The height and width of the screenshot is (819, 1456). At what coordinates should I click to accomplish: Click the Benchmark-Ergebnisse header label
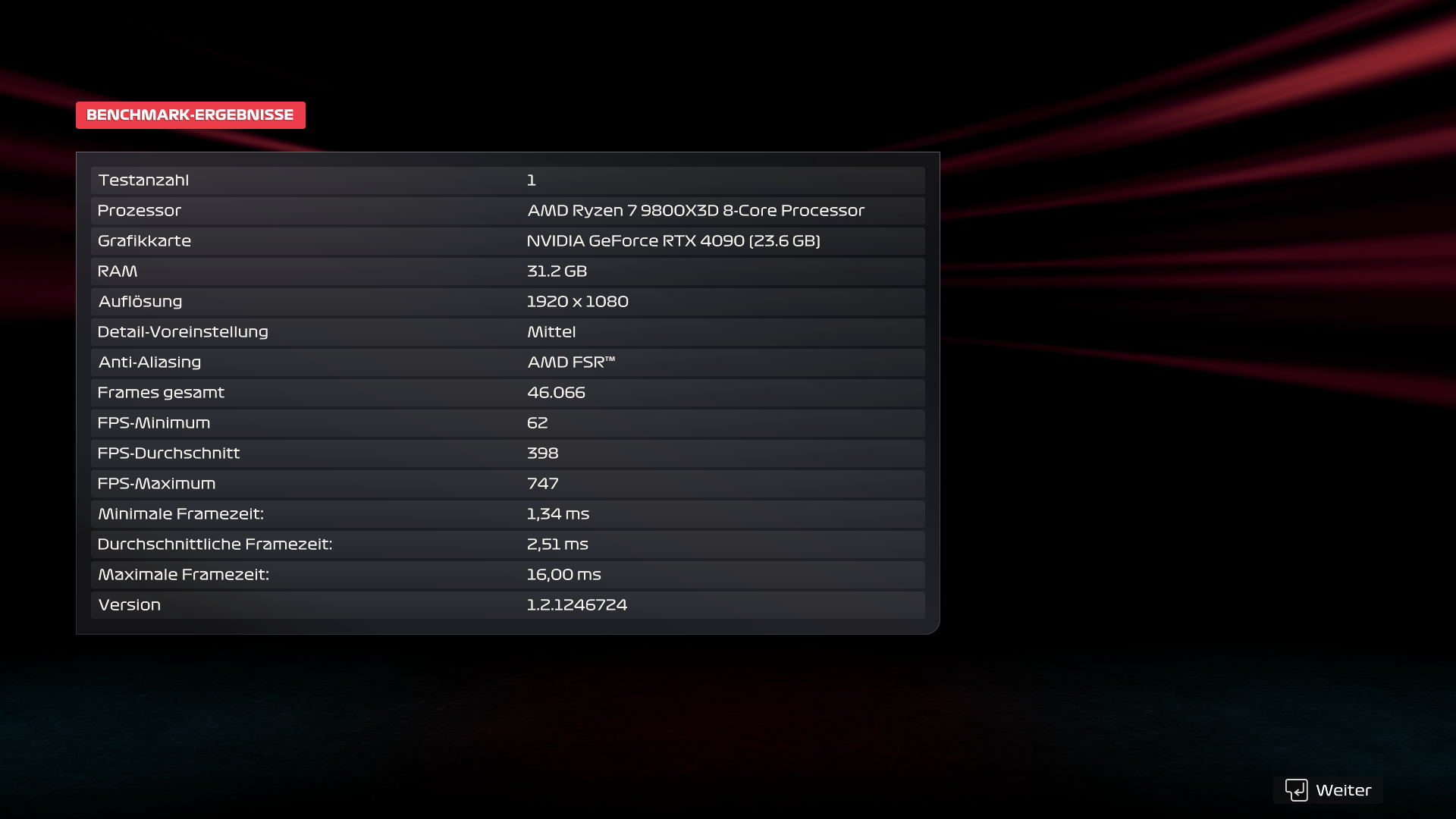tap(190, 115)
